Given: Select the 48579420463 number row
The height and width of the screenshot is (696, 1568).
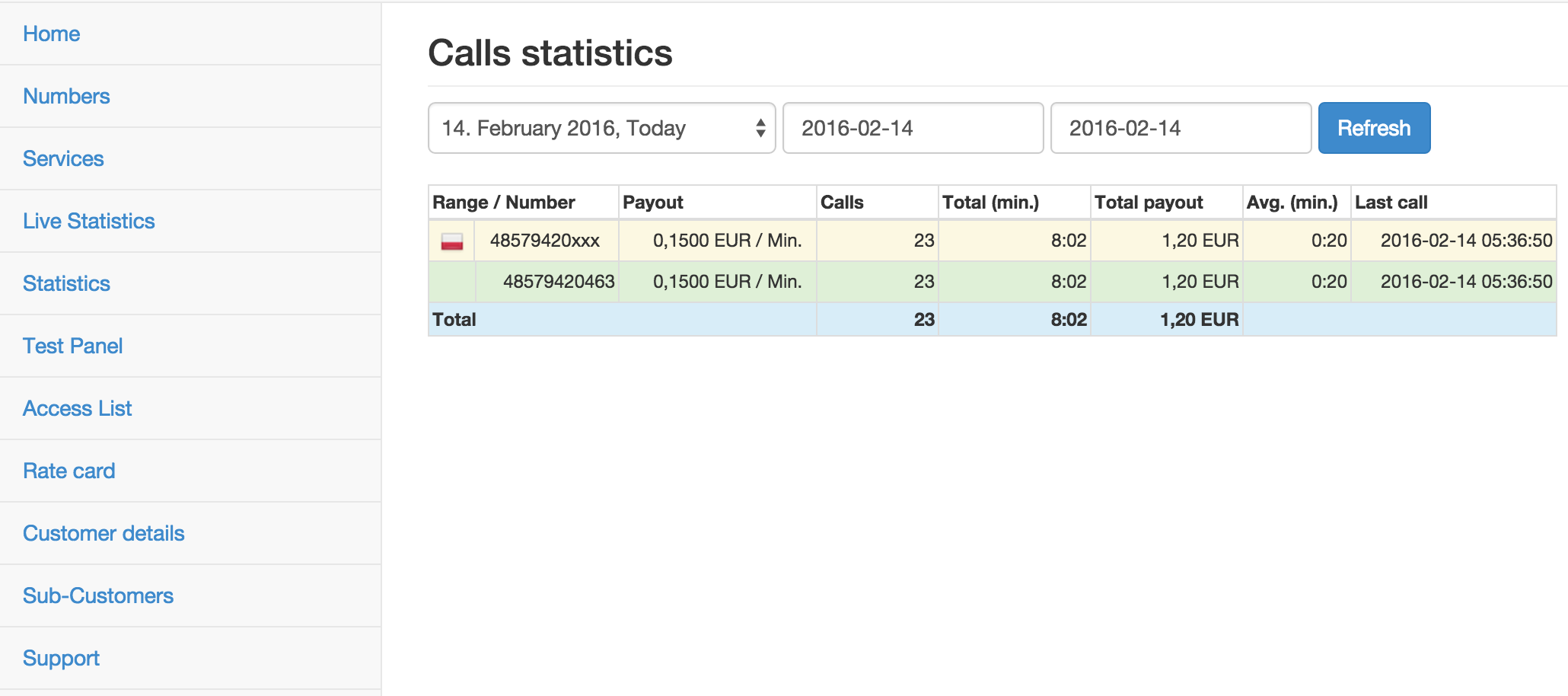Looking at the screenshot, I should point(559,282).
